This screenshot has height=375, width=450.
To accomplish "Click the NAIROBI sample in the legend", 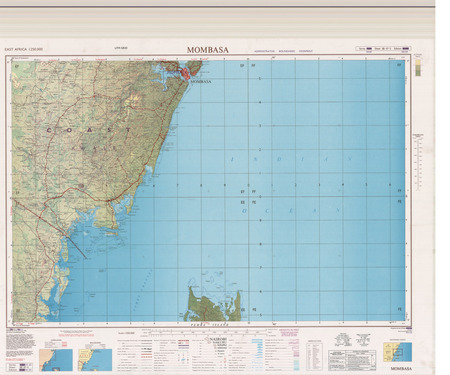I will click(x=217, y=338).
